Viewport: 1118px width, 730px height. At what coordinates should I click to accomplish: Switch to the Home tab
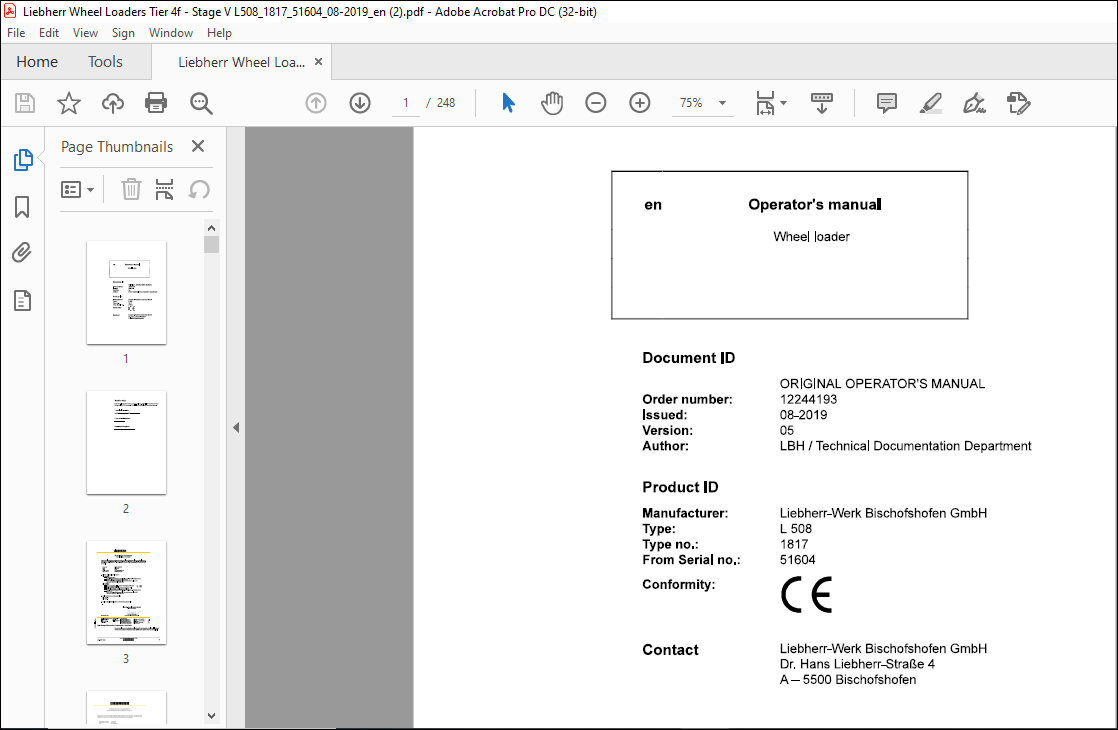(x=37, y=62)
